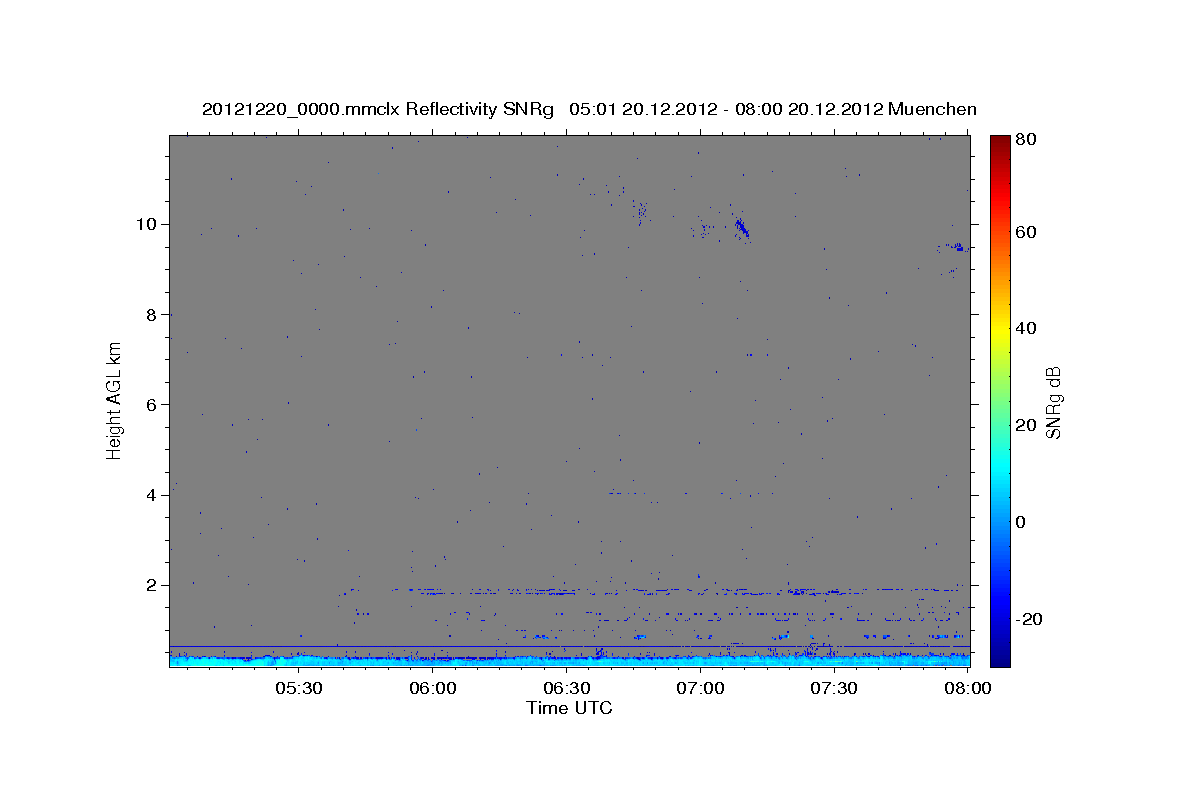1200x800 pixels.
Task: Click the colorbar value 0
Action: [1023, 522]
